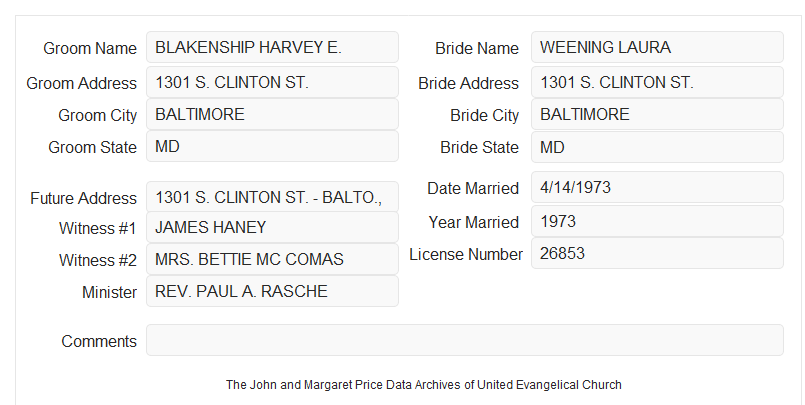
Task: Select the Groom Address input box
Action: (x=272, y=82)
